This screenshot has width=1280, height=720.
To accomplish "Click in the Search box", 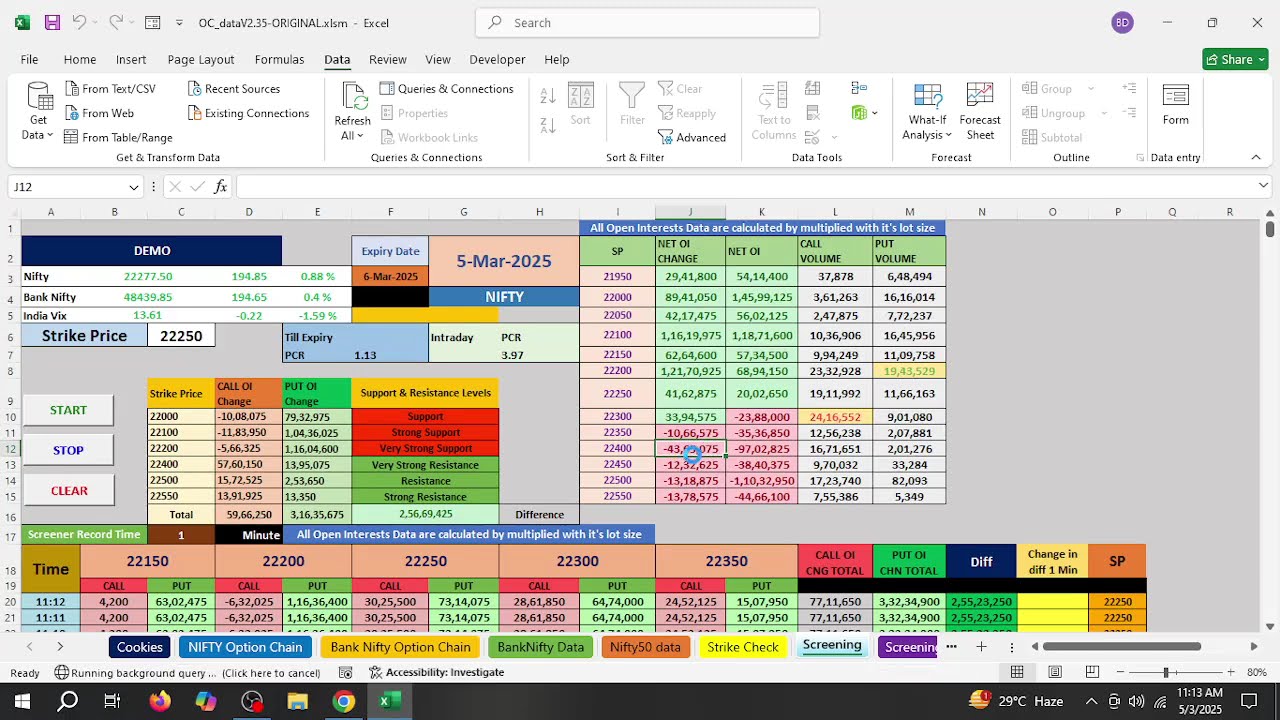I will (647, 22).
